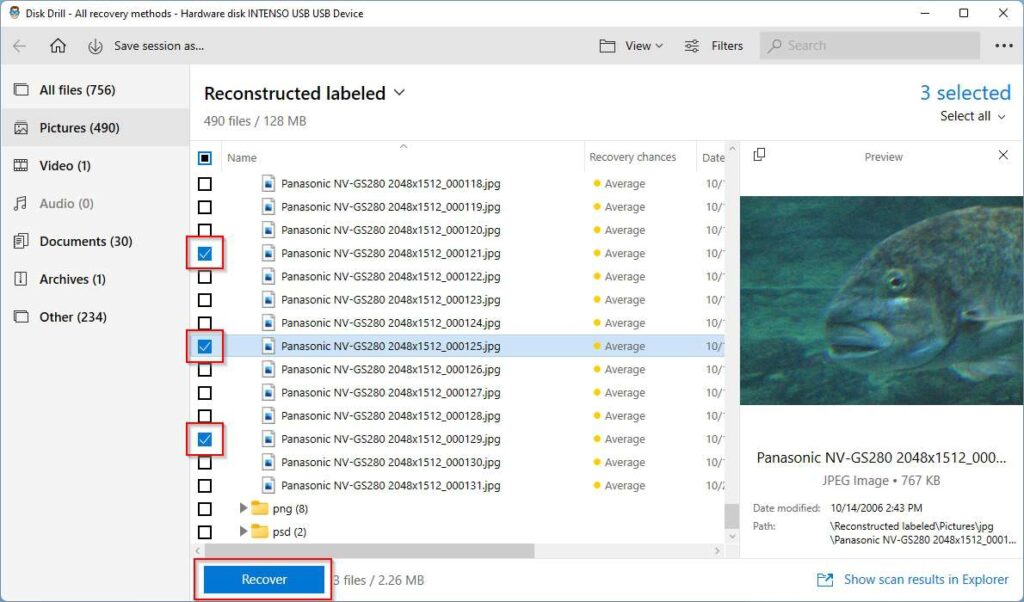
Task: Check the box for file 000122.jpg
Action: click(206, 277)
